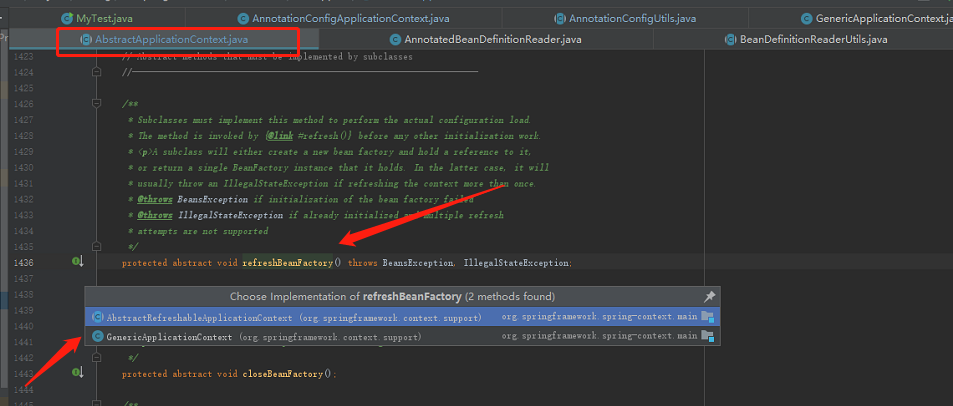Viewport: 953px width, 406px height.
Task: Click the class icon of AnnotationConfigApplicationContext.java tab
Action: point(243,18)
